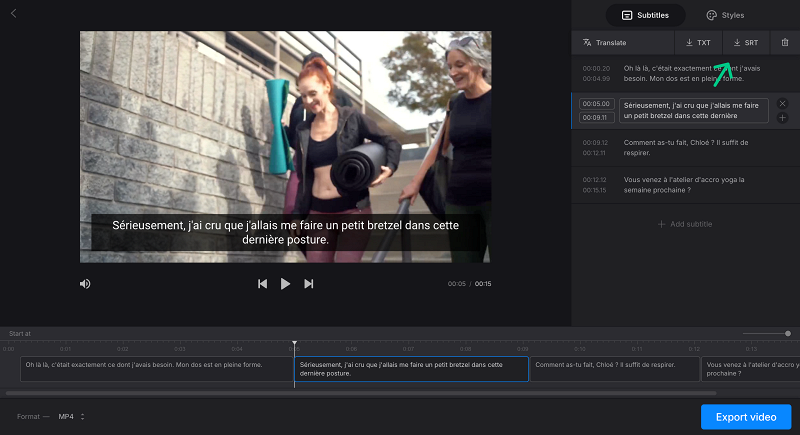Click the timeline horizontal scrollbar

tap(361, 393)
